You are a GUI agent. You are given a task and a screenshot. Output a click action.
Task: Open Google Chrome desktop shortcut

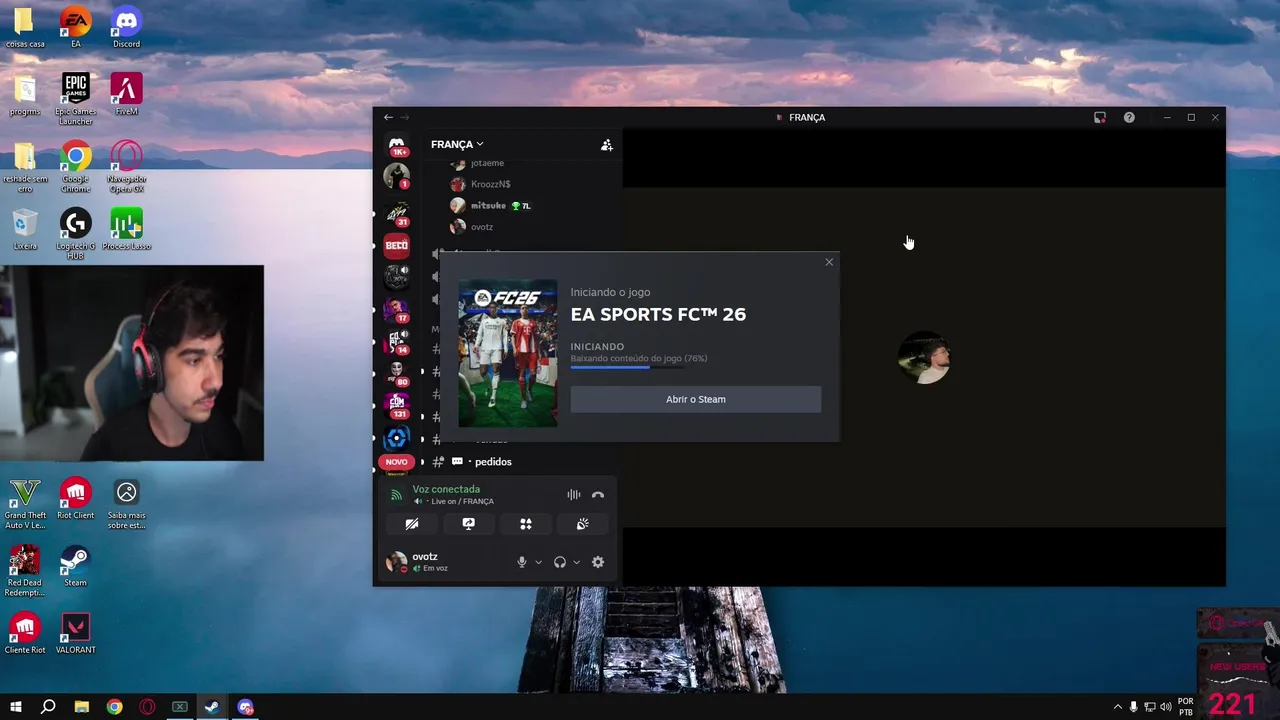click(76, 166)
